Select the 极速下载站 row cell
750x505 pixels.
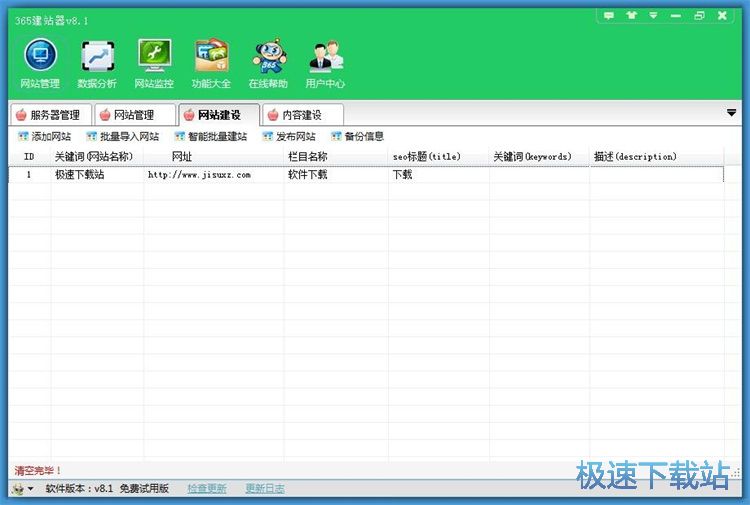(97, 175)
